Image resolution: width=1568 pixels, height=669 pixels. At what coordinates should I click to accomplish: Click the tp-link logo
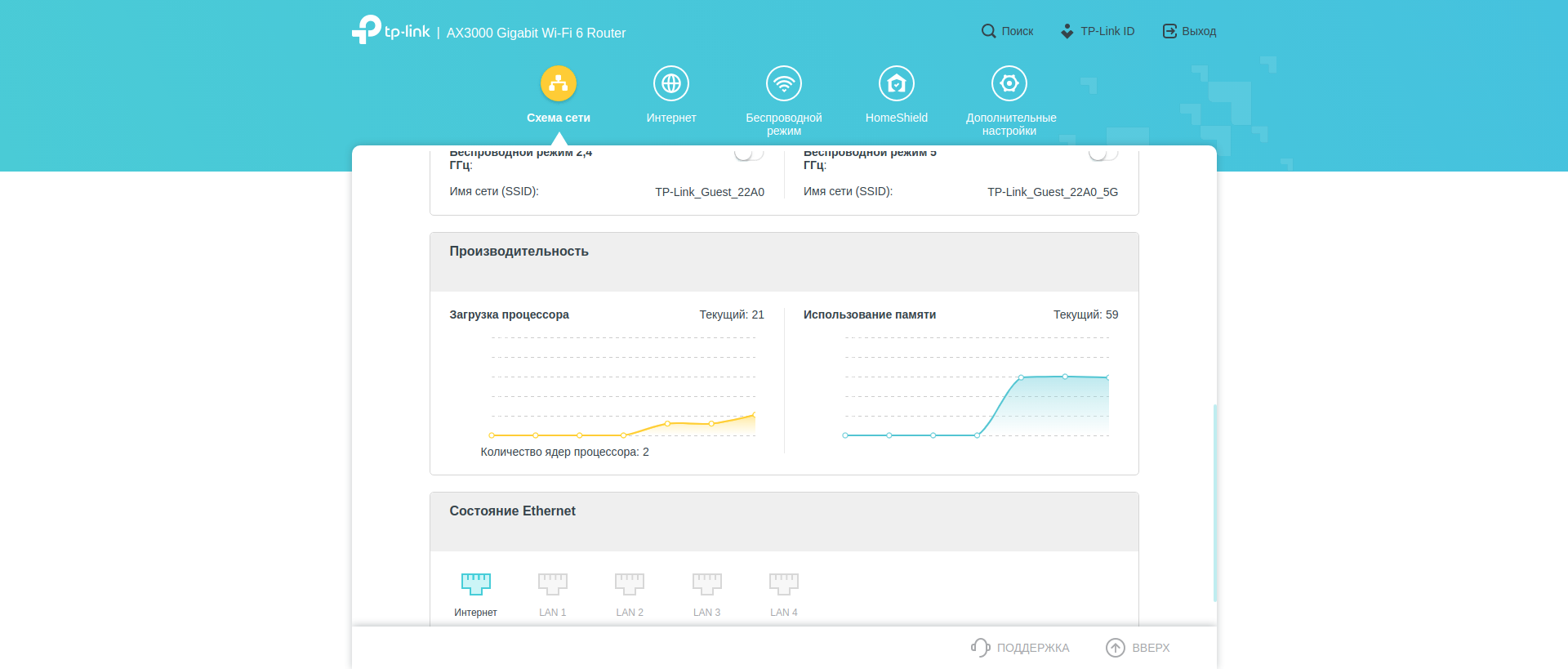point(391,30)
